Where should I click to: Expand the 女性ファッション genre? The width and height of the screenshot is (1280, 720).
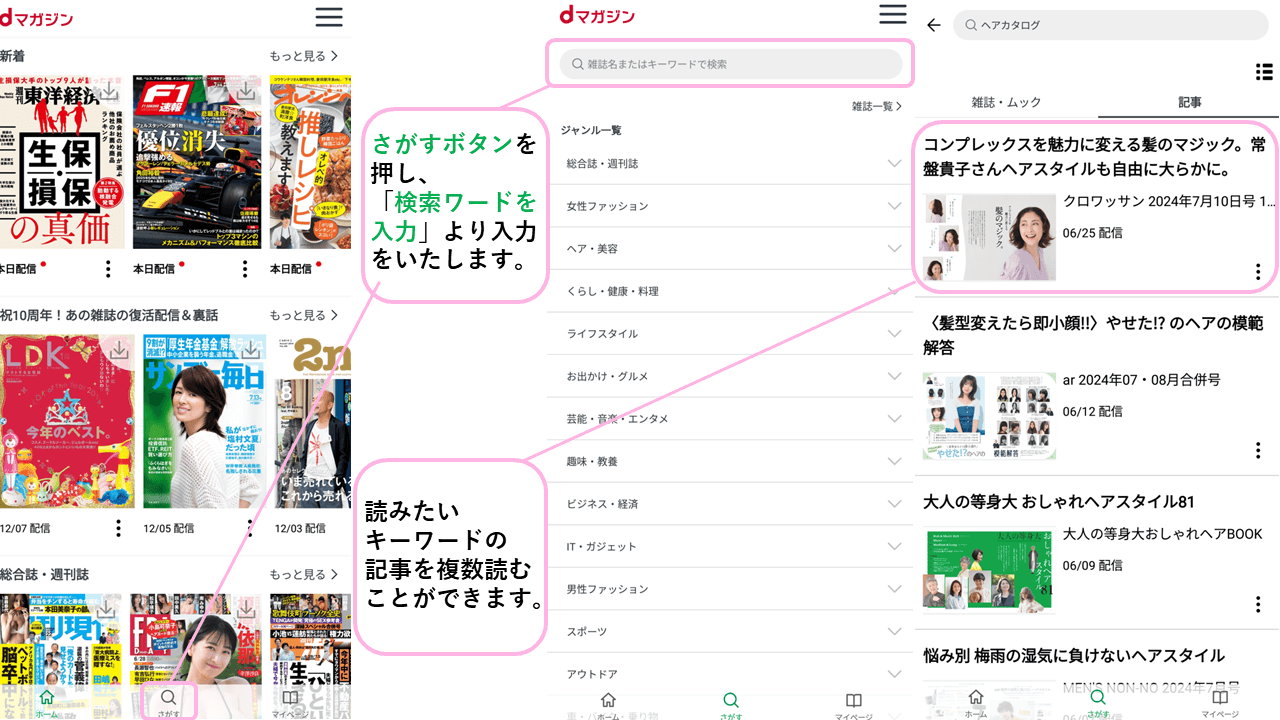point(895,206)
